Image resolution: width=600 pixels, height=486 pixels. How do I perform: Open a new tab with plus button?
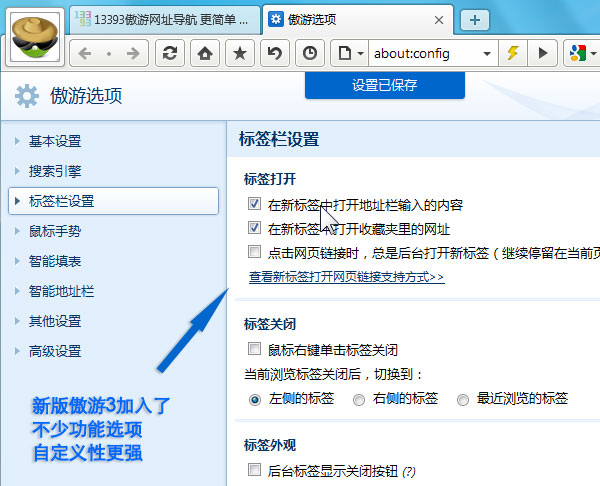click(x=474, y=20)
